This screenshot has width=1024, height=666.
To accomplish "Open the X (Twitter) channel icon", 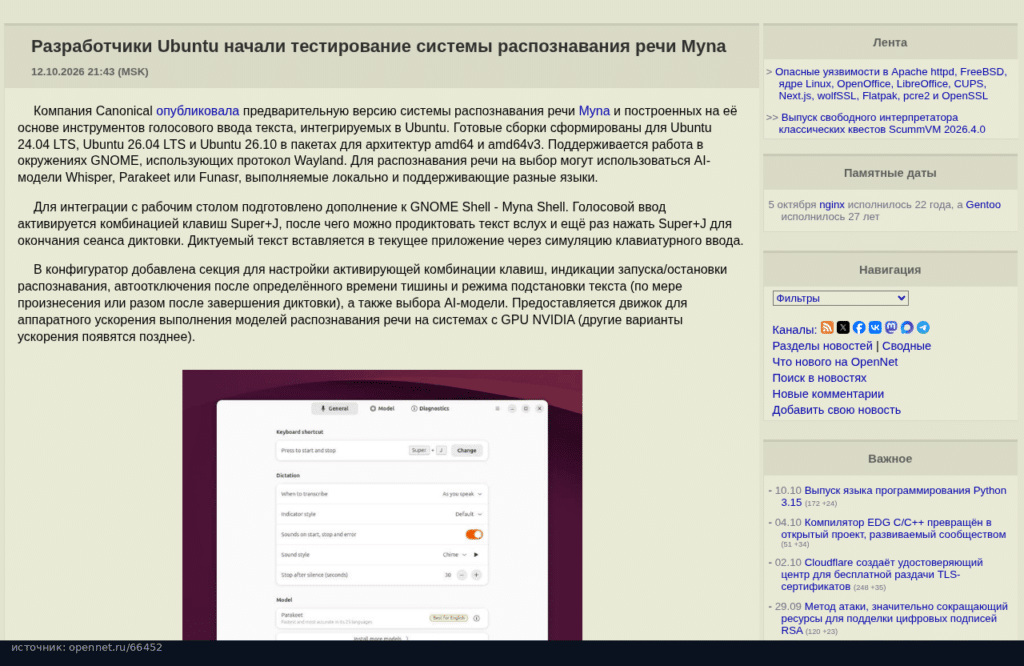I will coord(843,328).
